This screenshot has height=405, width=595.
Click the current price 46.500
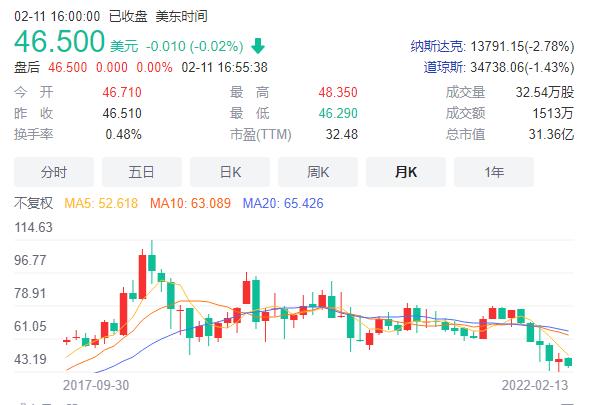click(60, 41)
